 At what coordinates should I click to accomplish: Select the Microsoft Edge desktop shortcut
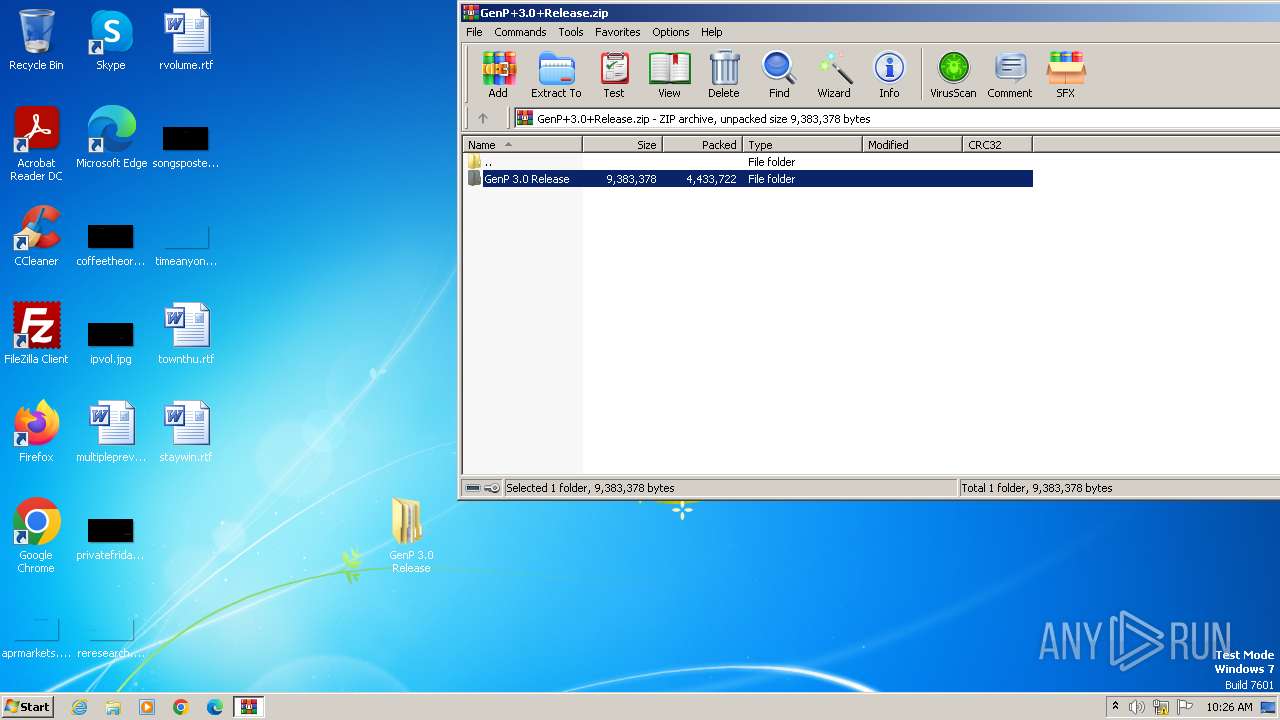pyautogui.click(x=111, y=138)
